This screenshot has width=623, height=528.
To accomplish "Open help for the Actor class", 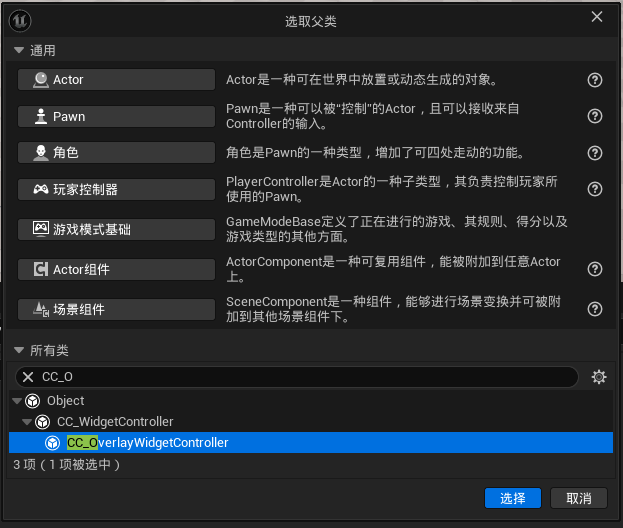I will (595, 80).
